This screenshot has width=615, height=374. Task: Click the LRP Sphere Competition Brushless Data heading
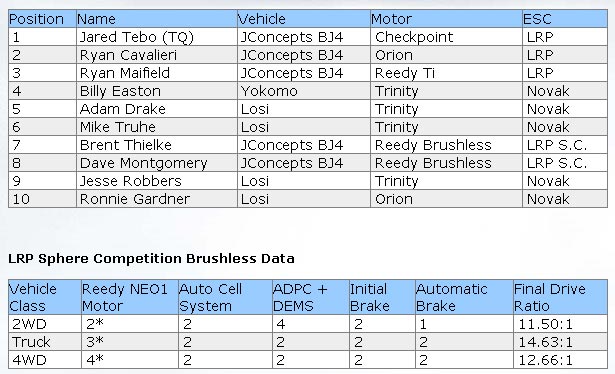click(151, 259)
